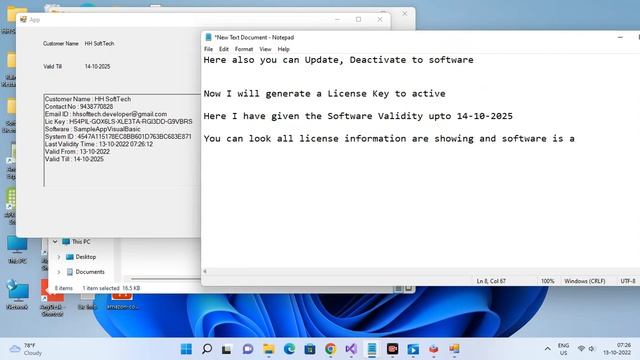Image resolution: width=640 pixels, height=360 pixels.
Task: Switch to Notepad on the taskbar
Action: pos(372,349)
